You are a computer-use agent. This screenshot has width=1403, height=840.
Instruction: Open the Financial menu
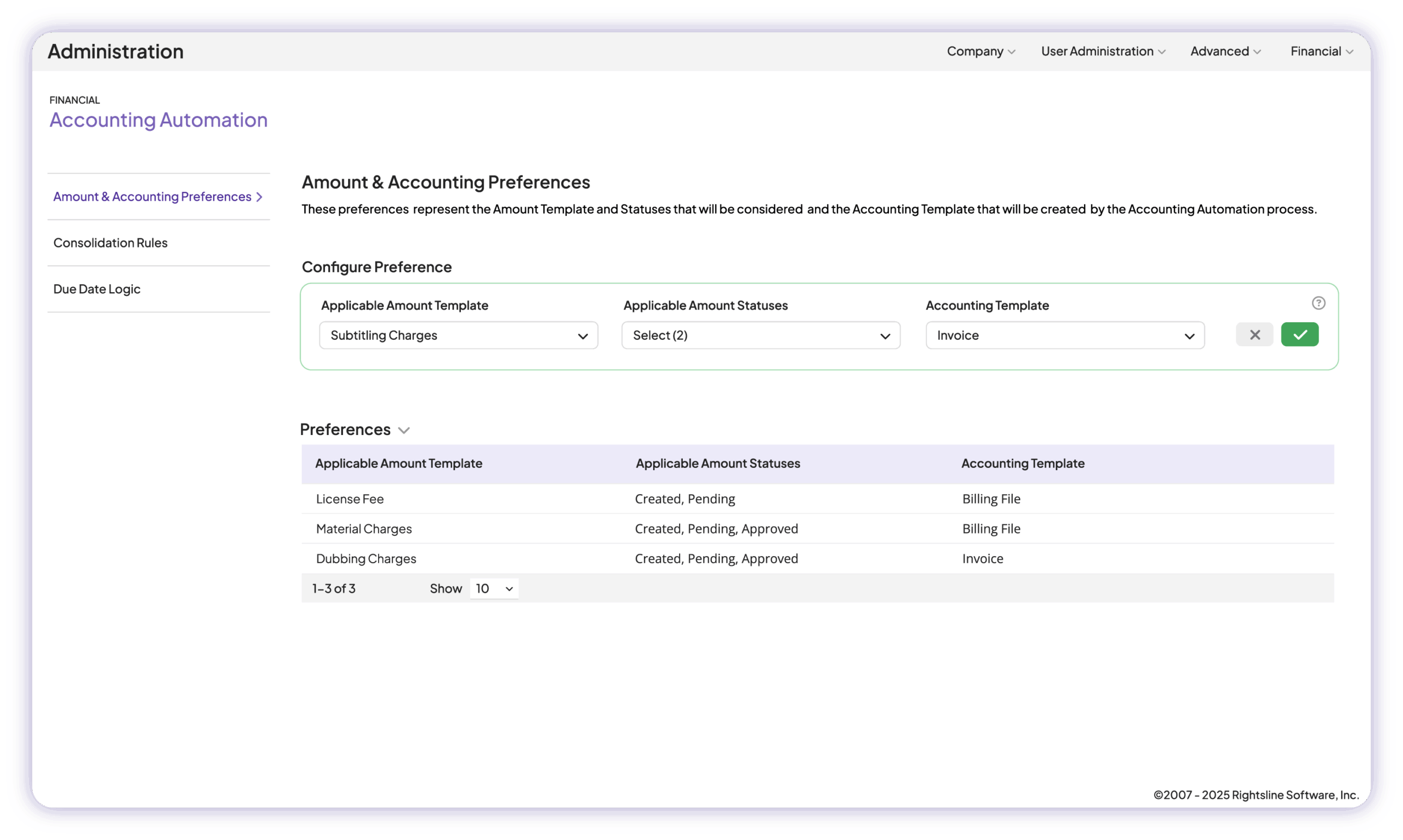(1321, 52)
